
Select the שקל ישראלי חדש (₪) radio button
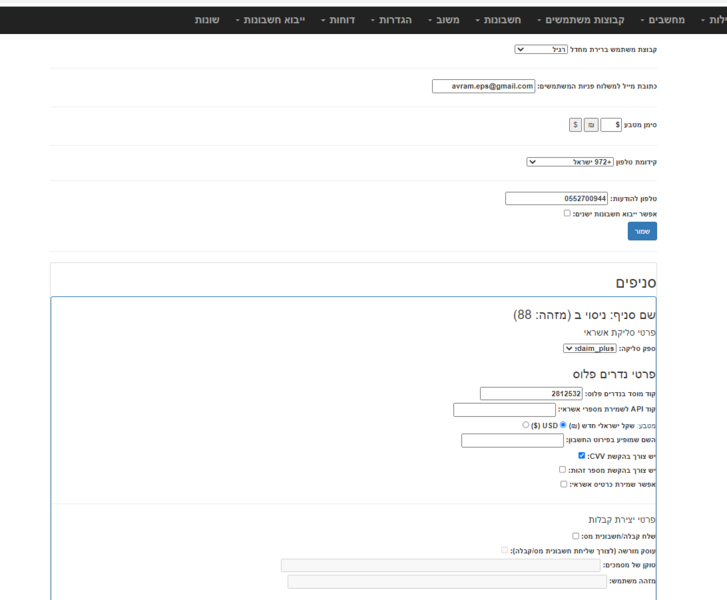pyautogui.click(x=563, y=425)
